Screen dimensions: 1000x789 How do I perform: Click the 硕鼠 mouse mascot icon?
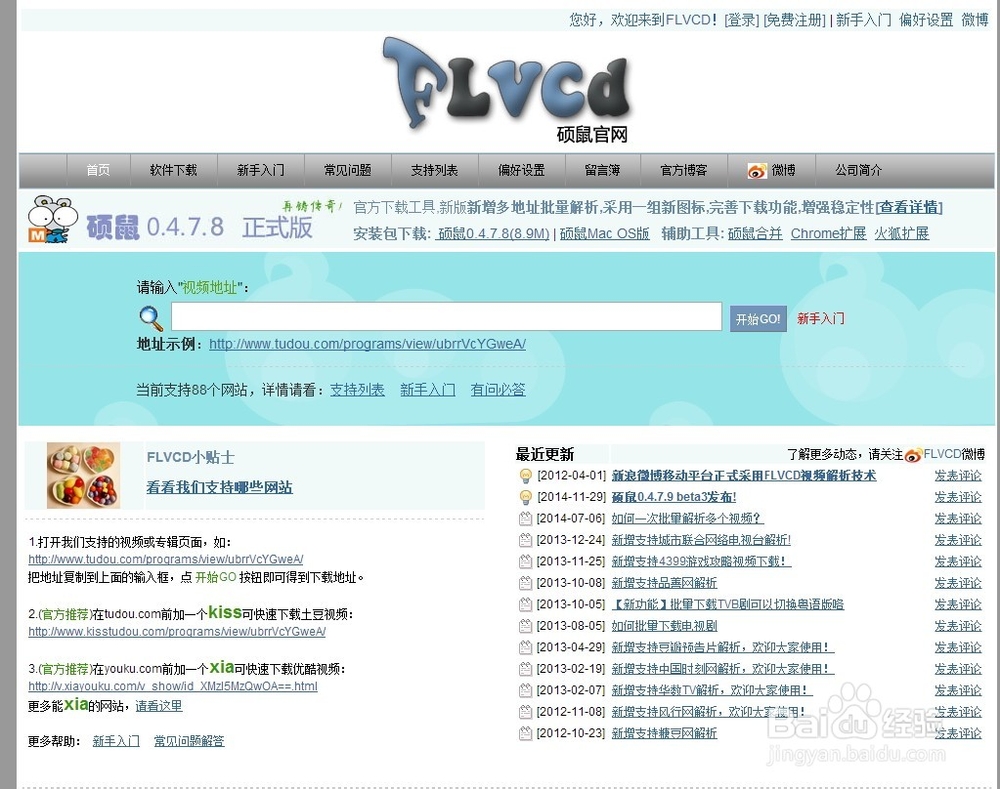52,219
